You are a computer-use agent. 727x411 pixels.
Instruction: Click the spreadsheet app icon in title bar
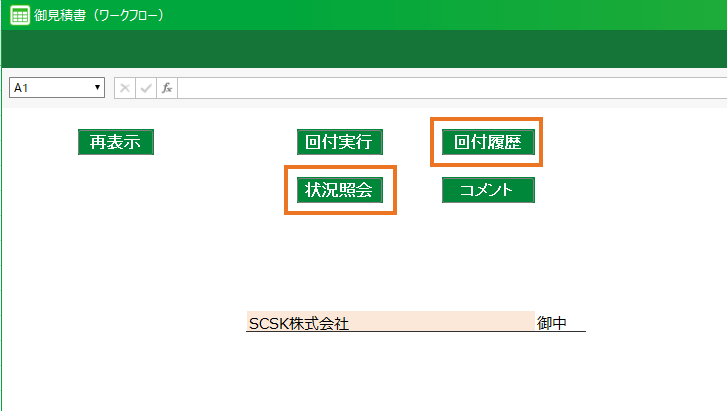pyautogui.click(x=19, y=15)
